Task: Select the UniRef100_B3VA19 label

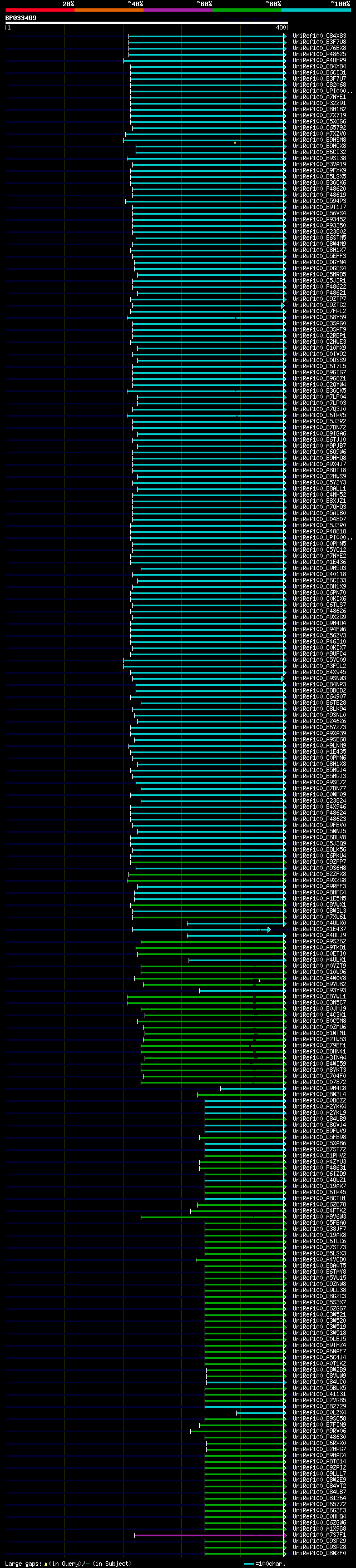Action: pyautogui.click(x=319, y=164)
